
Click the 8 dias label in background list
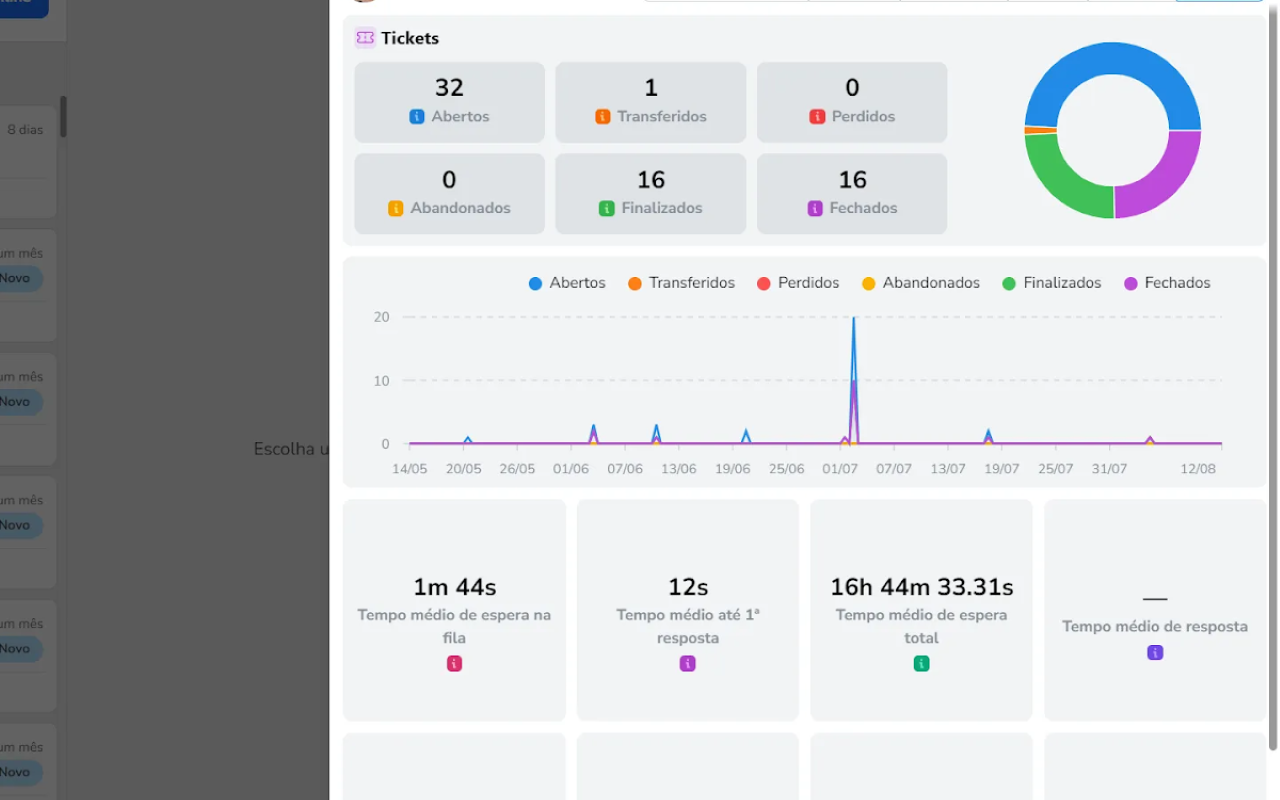click(25, 130)
